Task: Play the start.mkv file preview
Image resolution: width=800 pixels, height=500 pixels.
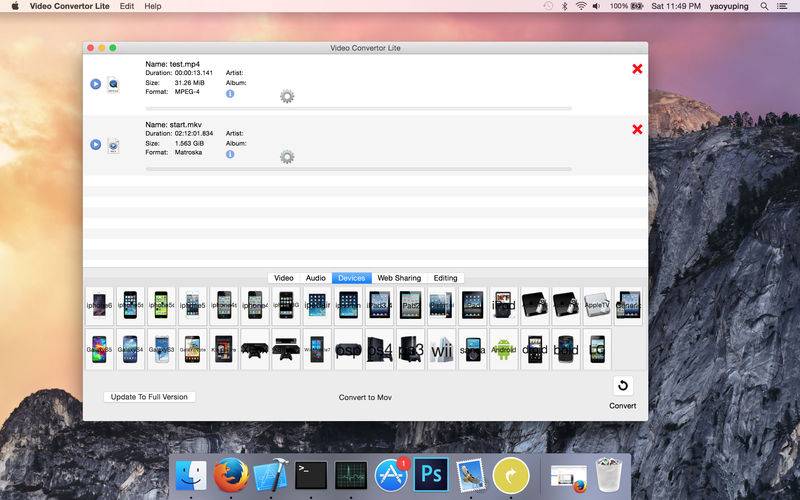Action: (x=95, y=144)
